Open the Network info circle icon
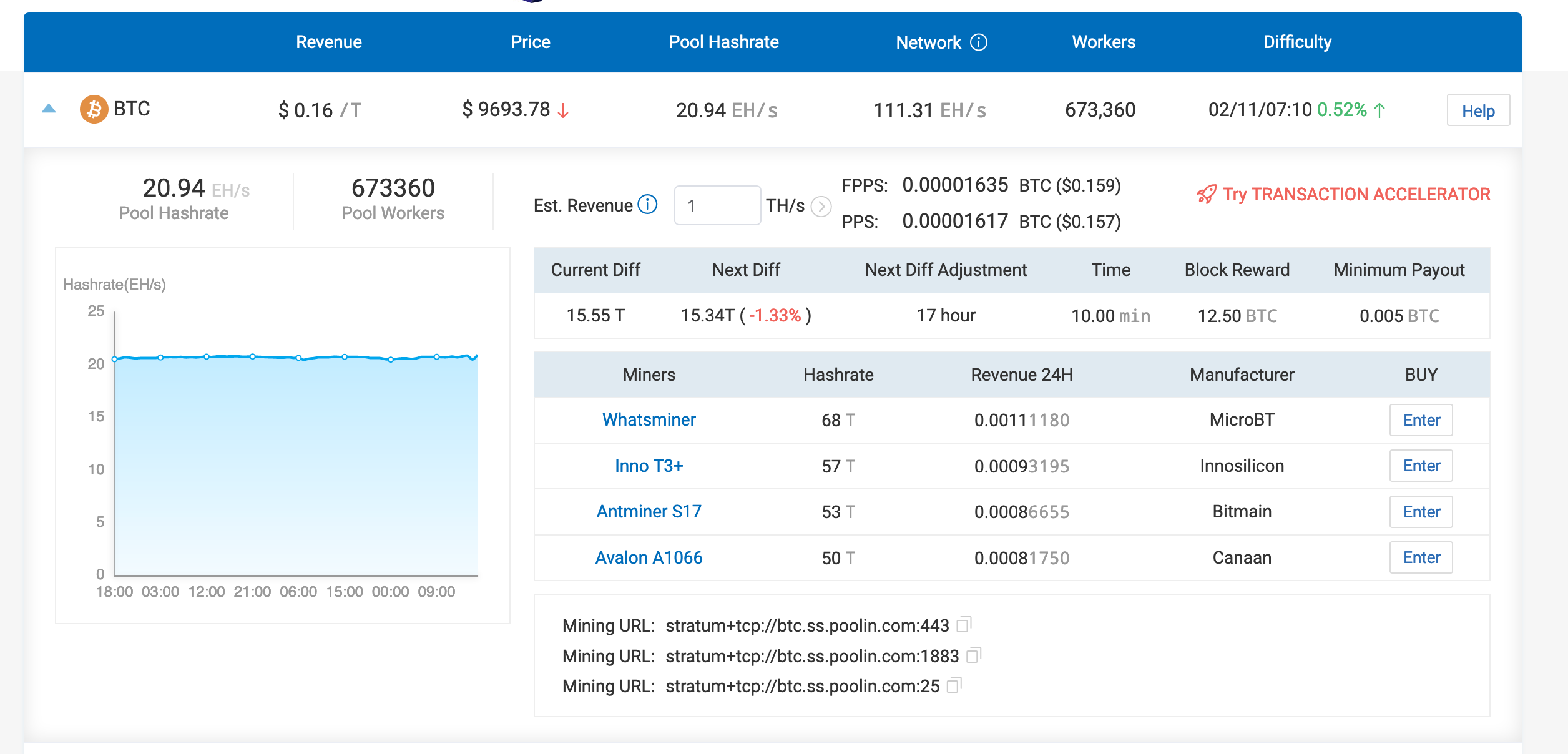The image size is (1568, 754). (979, 42)
